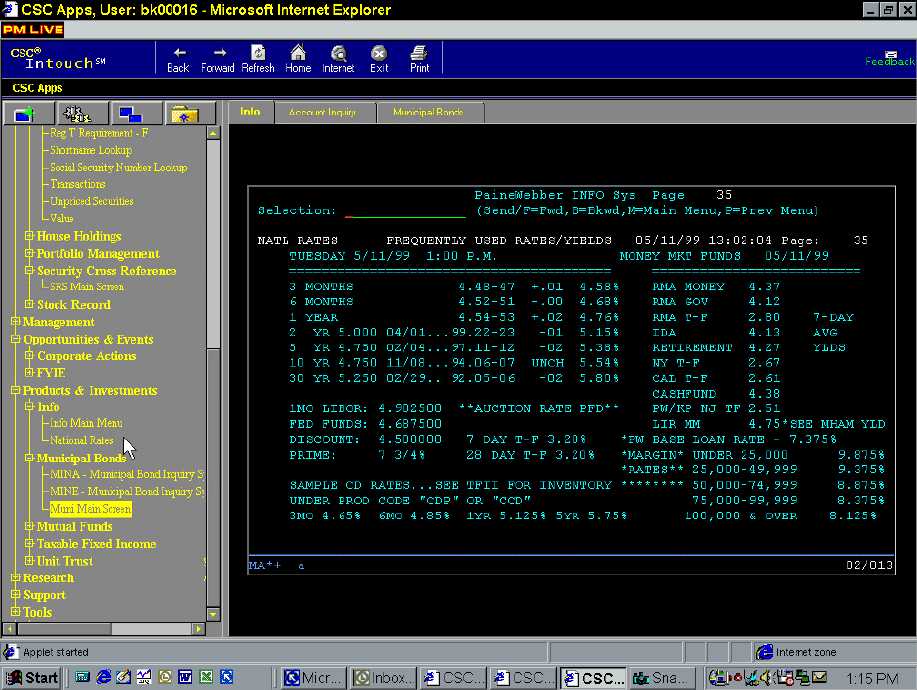The width and height of the screenshot is (917, 690).
Task: Open Internet Explorer from quick launch
Action: point(104,677)
